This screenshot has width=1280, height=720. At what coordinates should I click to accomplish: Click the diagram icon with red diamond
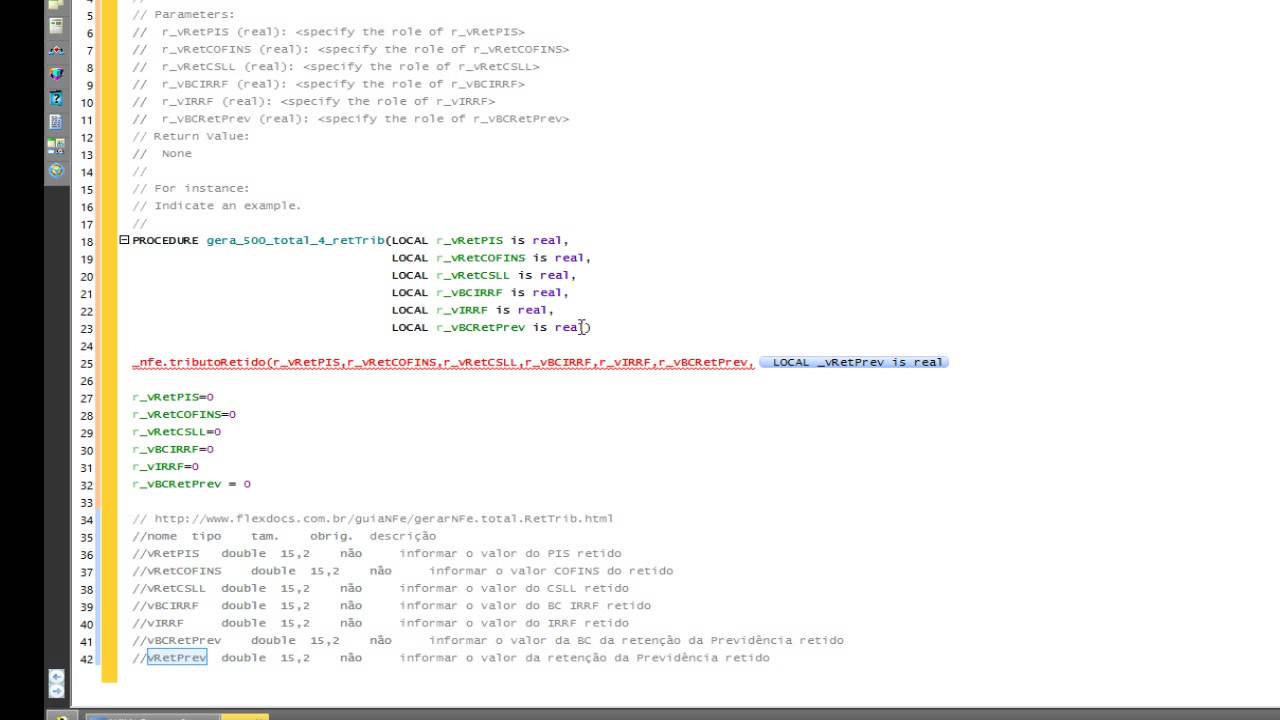(56, 50)
